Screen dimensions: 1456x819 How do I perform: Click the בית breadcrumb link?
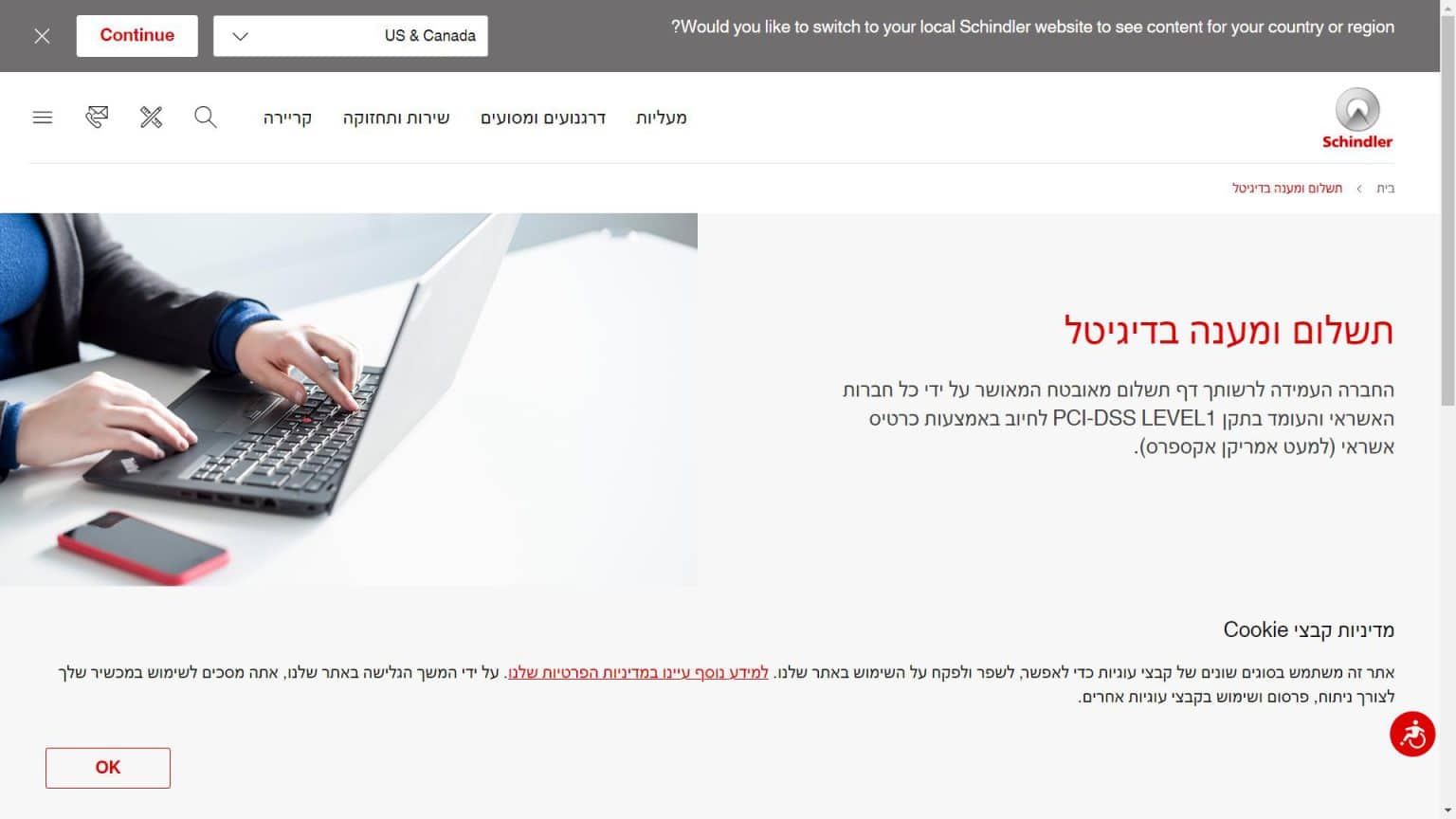(x=1385, y=189)
